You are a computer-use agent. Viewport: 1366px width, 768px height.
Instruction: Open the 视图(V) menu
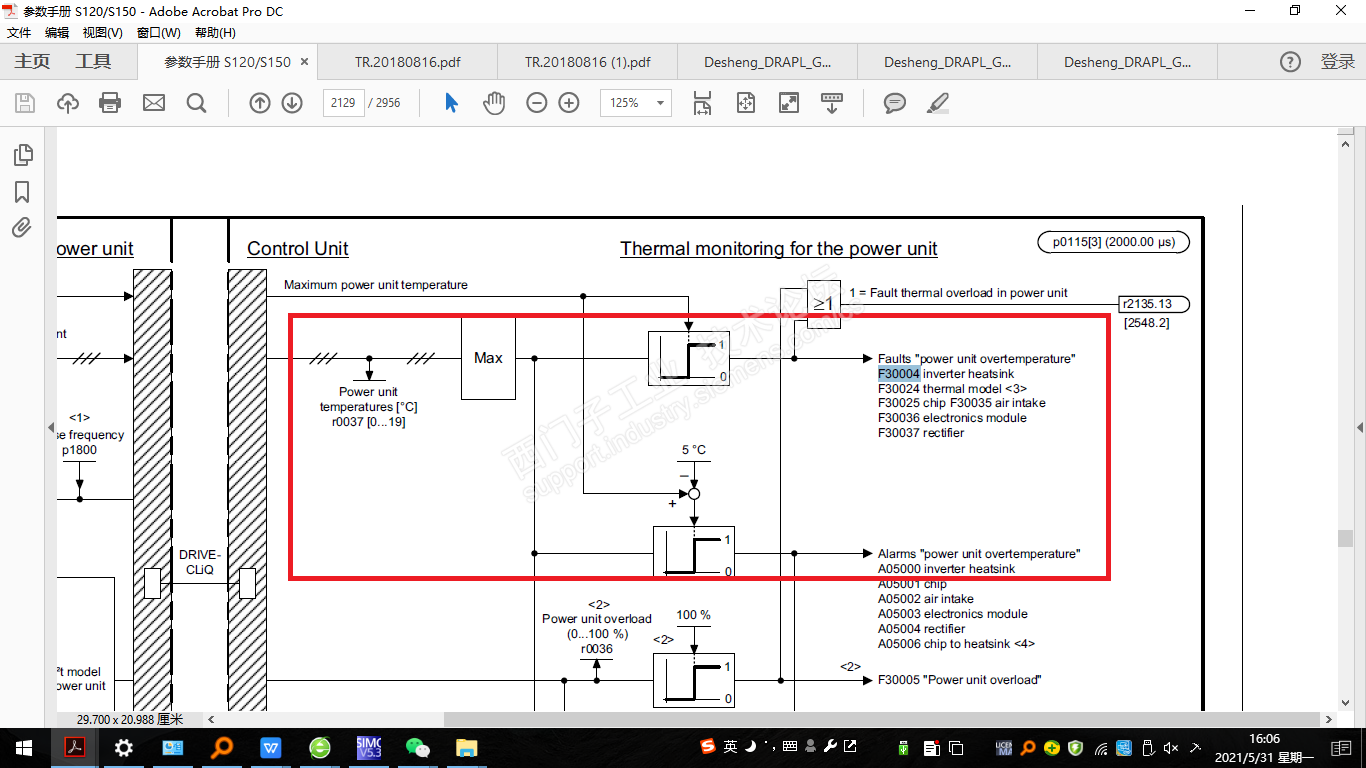(x=102, y=32)
